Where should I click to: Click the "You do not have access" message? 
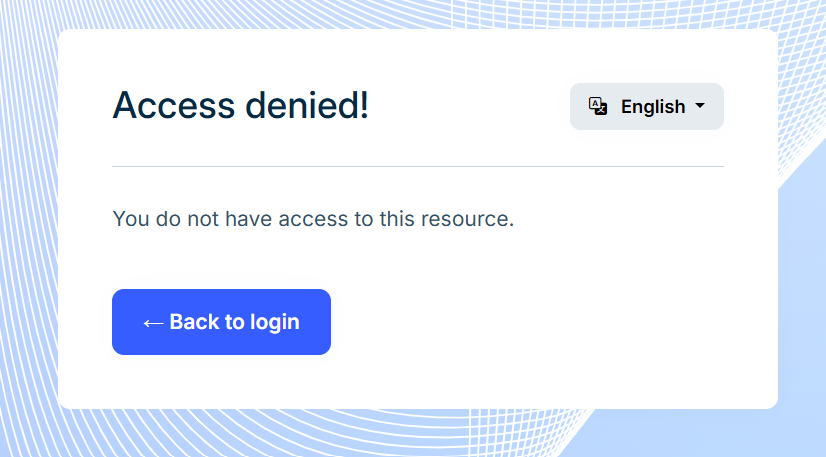pos(313,219)
